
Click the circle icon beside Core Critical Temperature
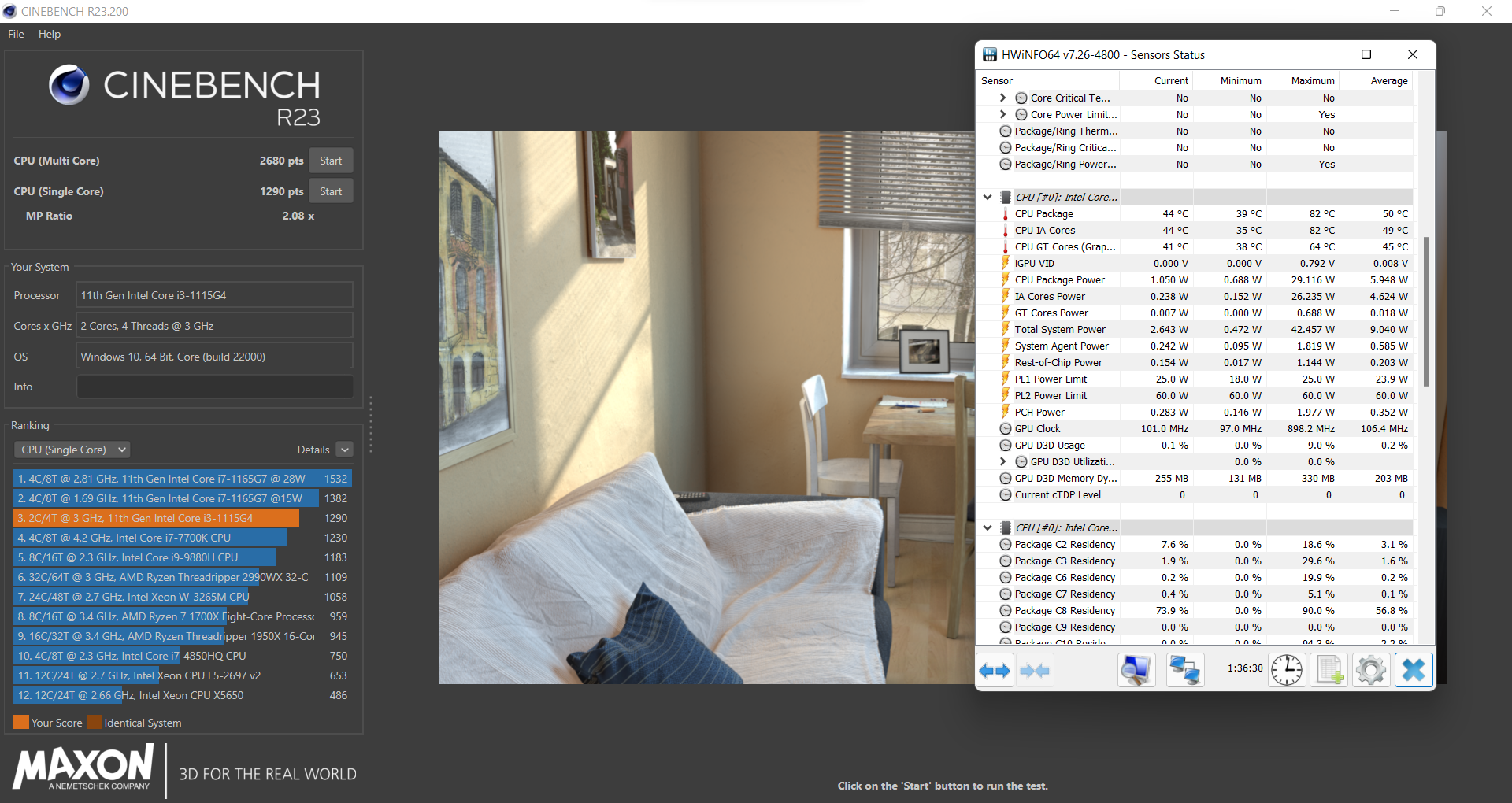(1021, 98)
